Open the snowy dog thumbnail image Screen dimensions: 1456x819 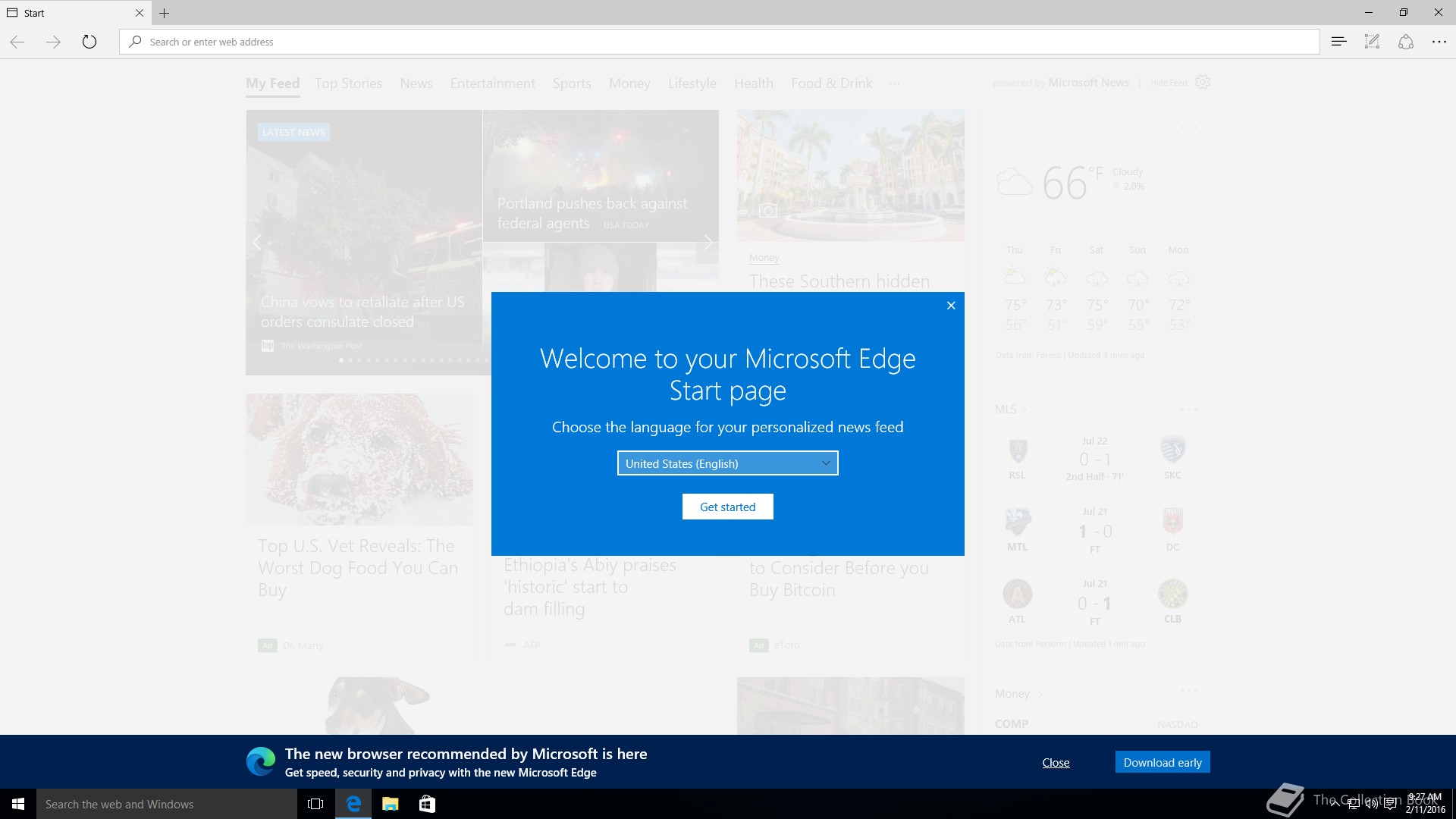tap(359, 459)
